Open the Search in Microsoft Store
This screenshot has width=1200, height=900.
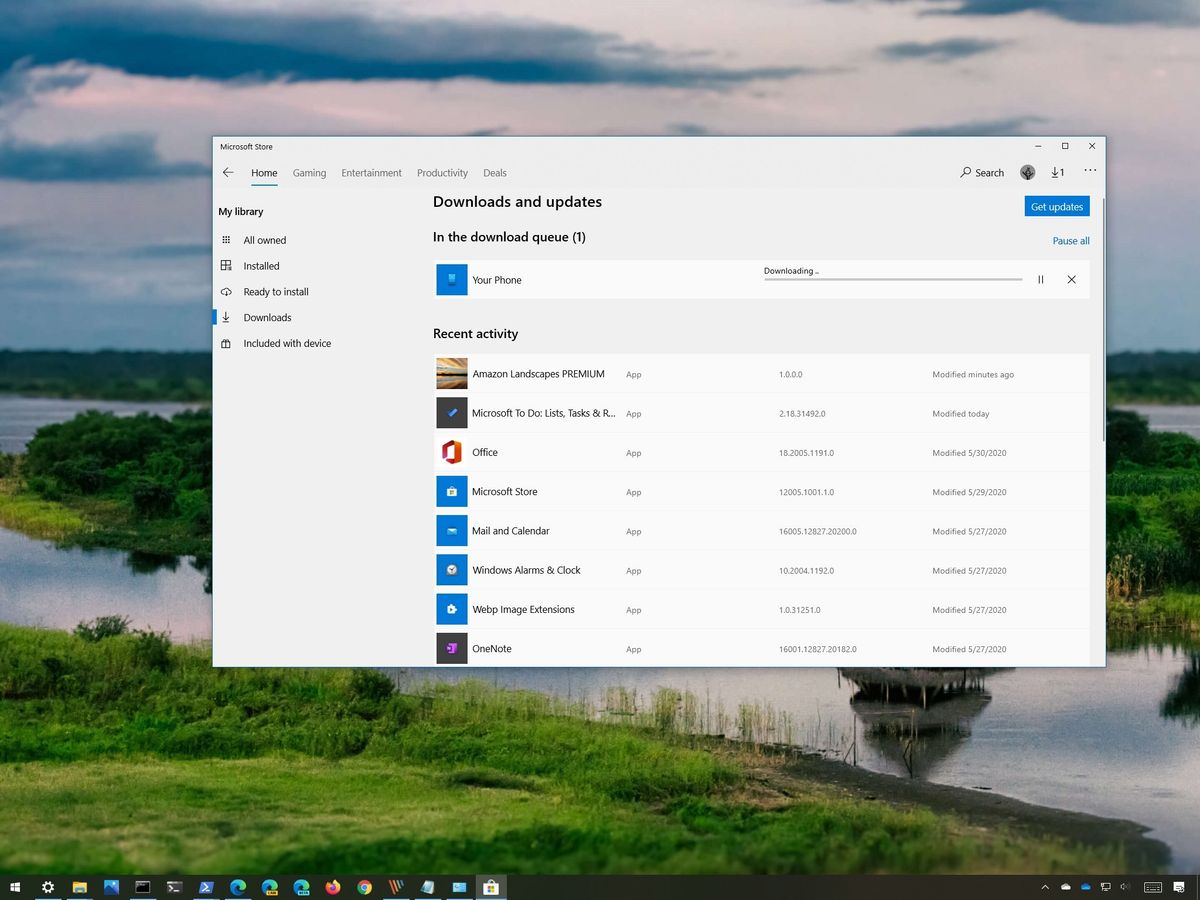point(981,172)
